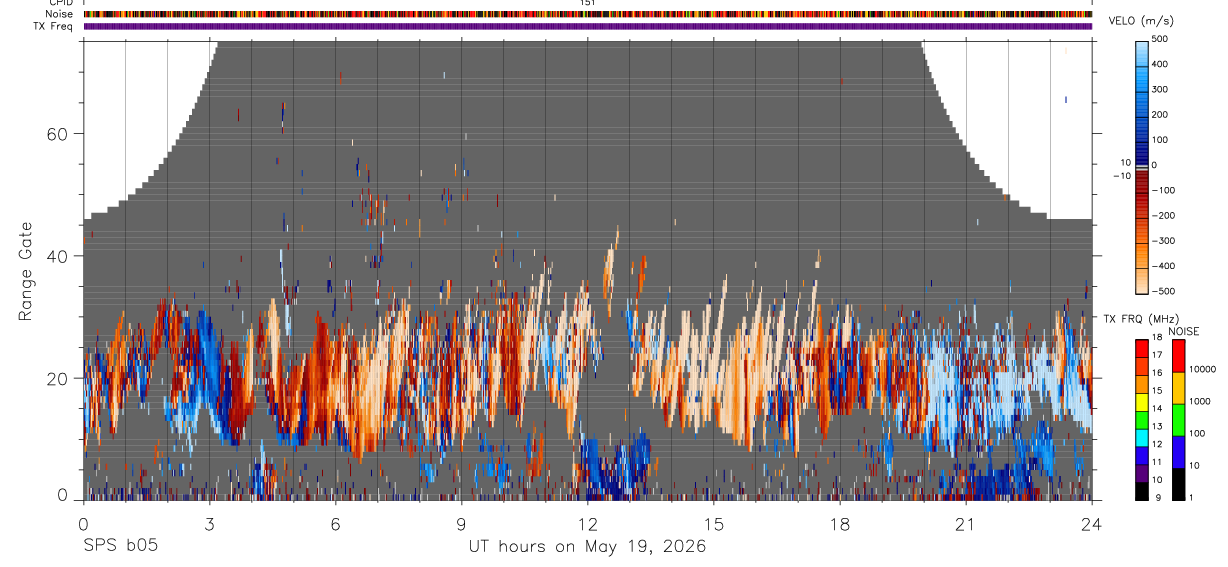Screen dimensions: 1228x567
Task: Click the cyan swatch in TX FRQ legend
Action: click(x=1142, y=437)
